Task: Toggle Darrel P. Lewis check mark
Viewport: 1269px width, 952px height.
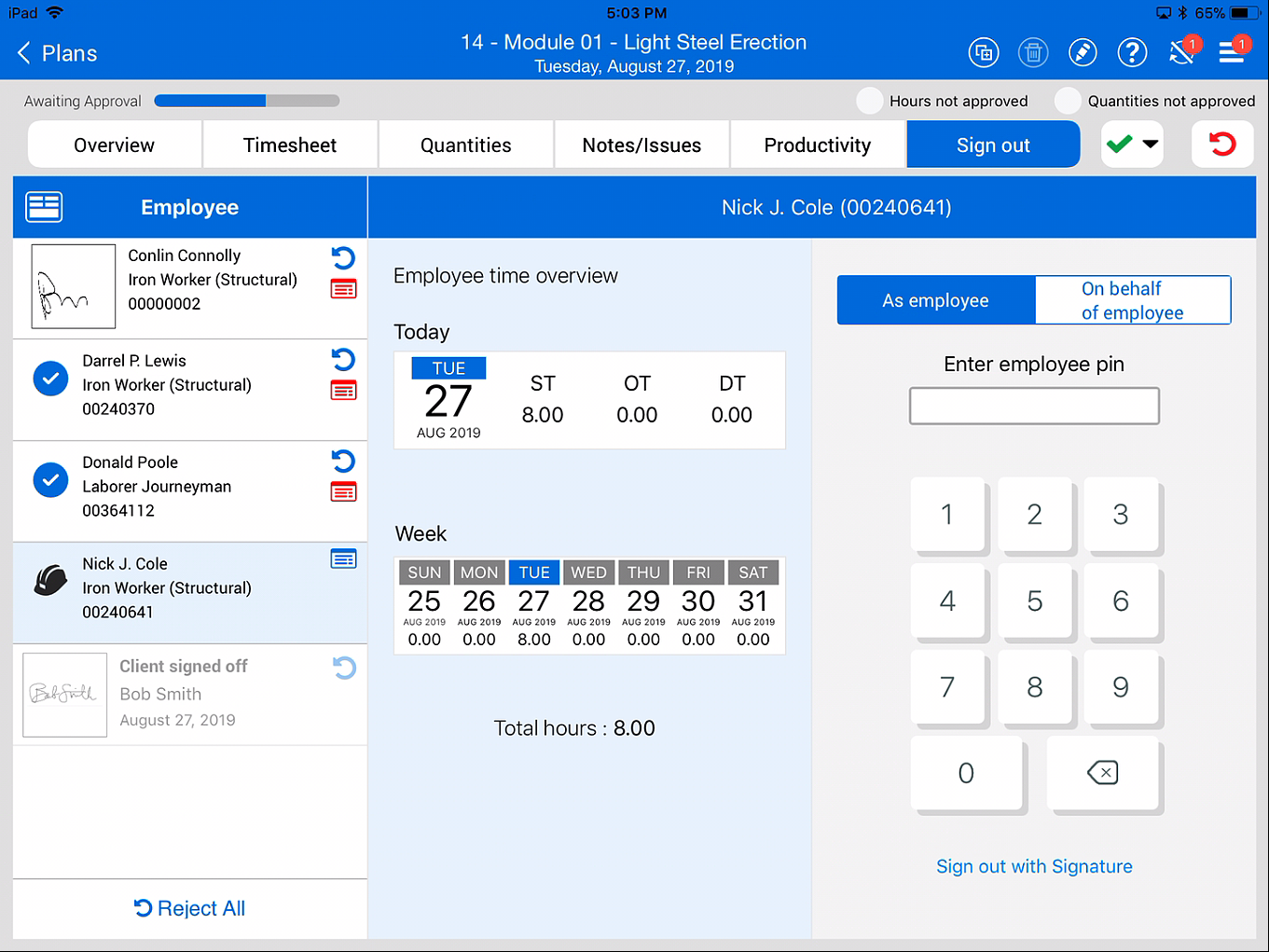Action: pos(50,378)
